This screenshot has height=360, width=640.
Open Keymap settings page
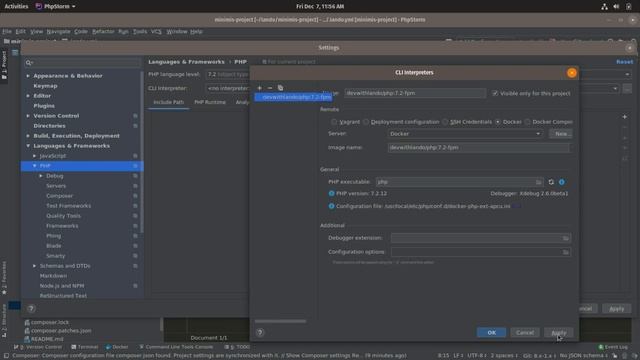pyautogui.click(x=45, y=86)
